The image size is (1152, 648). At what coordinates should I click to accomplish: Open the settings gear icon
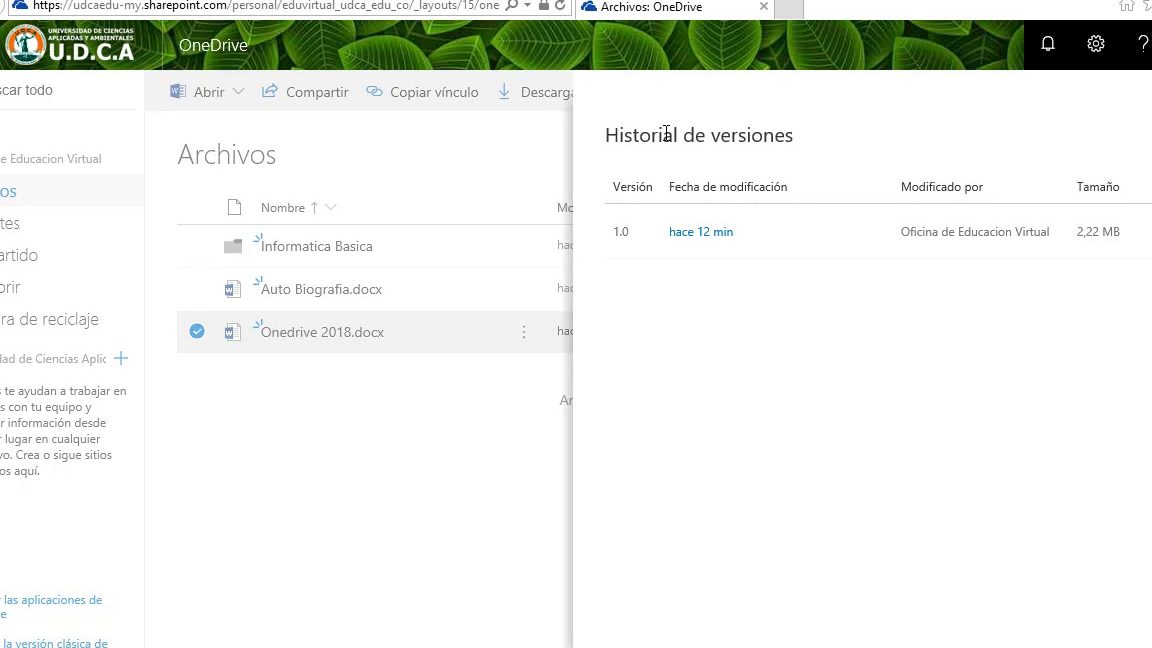(x=1095, y=44)
